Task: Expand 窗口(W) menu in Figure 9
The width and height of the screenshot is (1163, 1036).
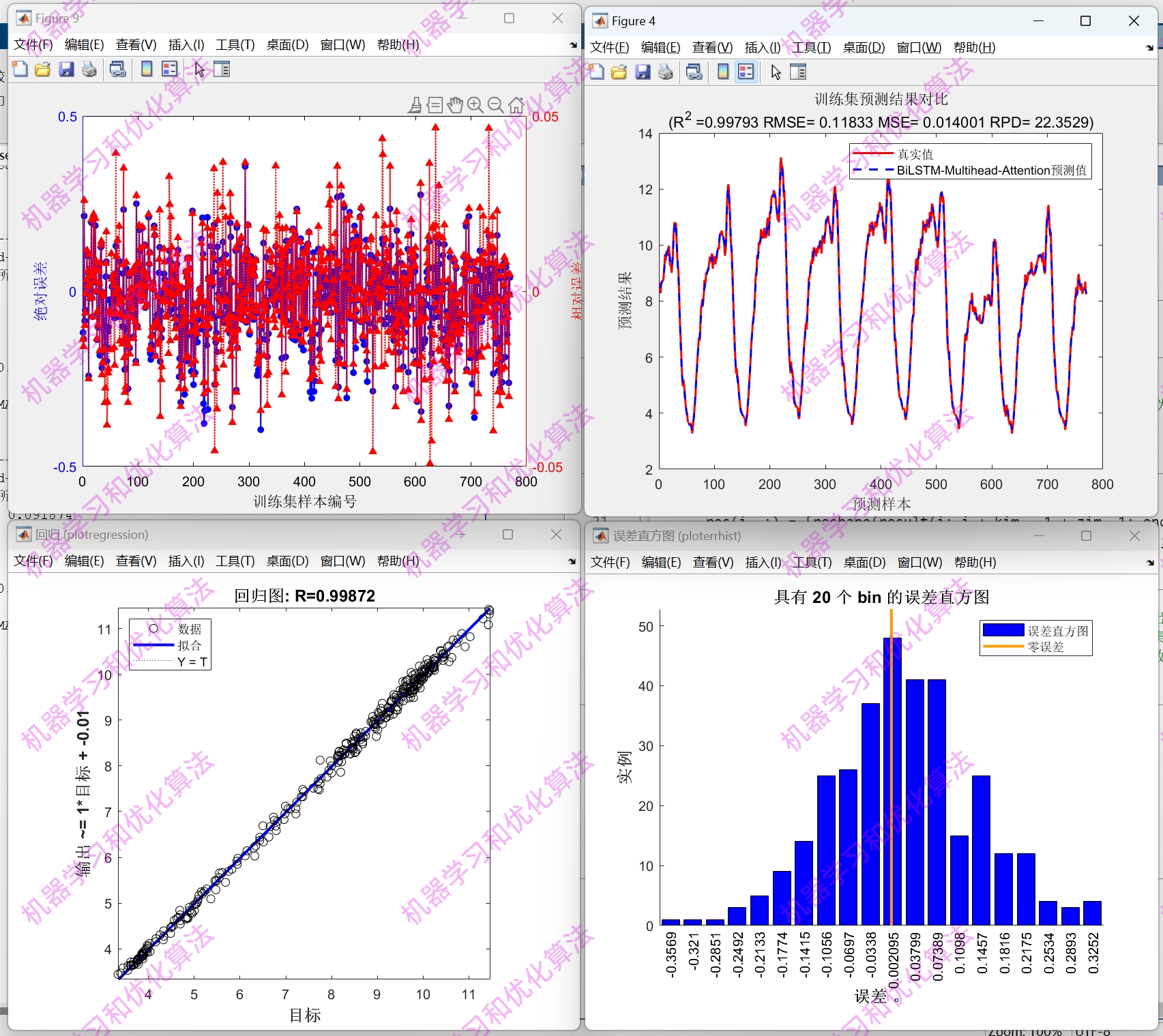Action: pos(343,45)
